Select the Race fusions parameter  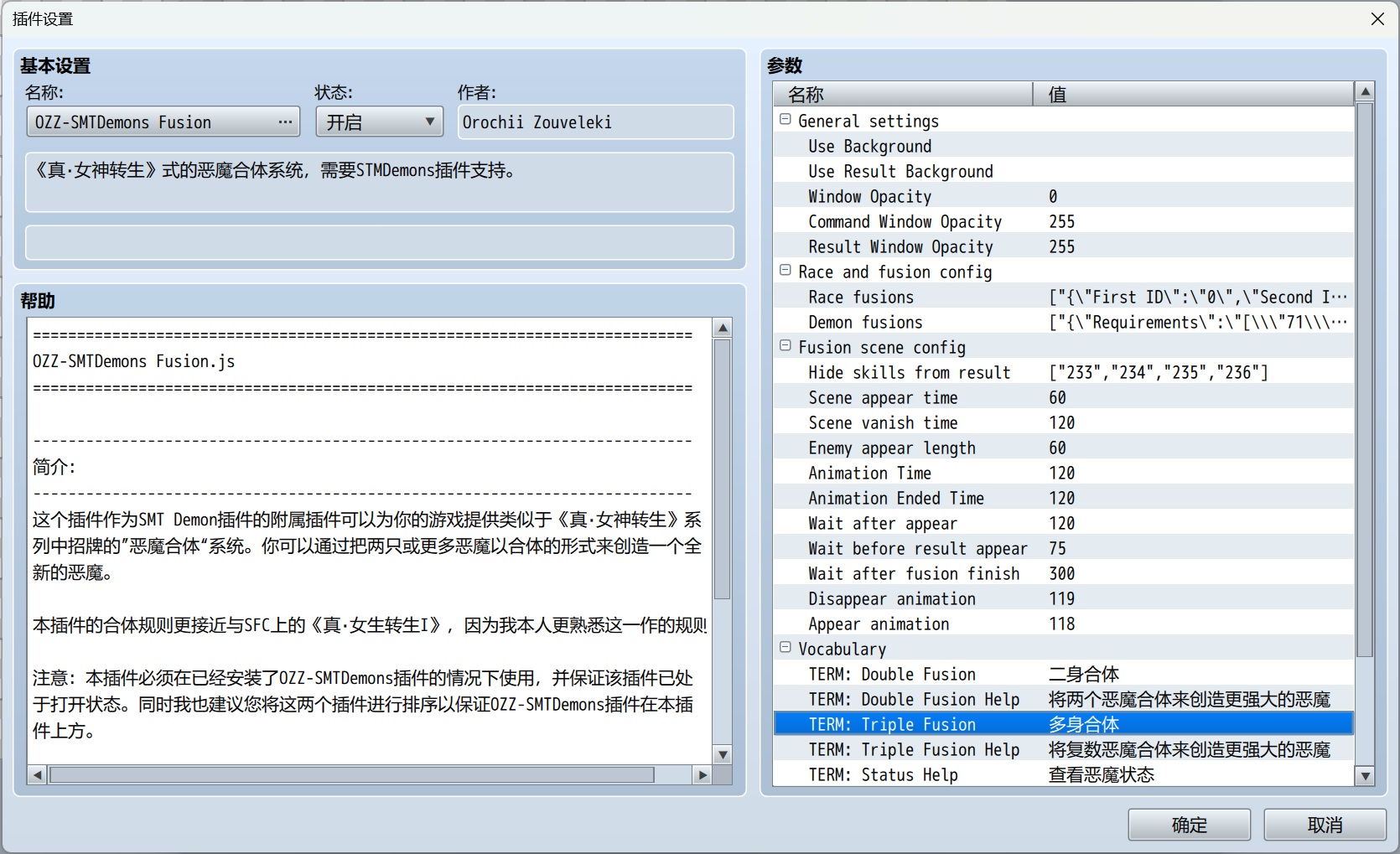coord(1063,297)
